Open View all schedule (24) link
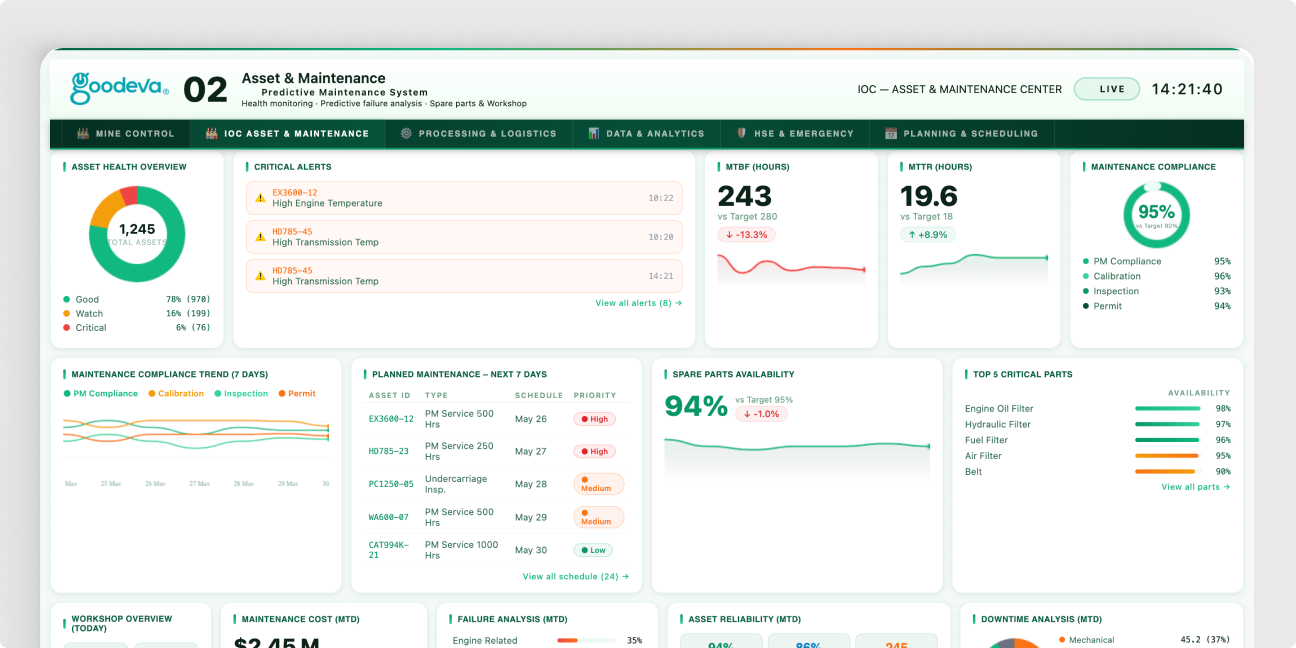This screenshot has width=1296, height=648. tap(575, 576)
